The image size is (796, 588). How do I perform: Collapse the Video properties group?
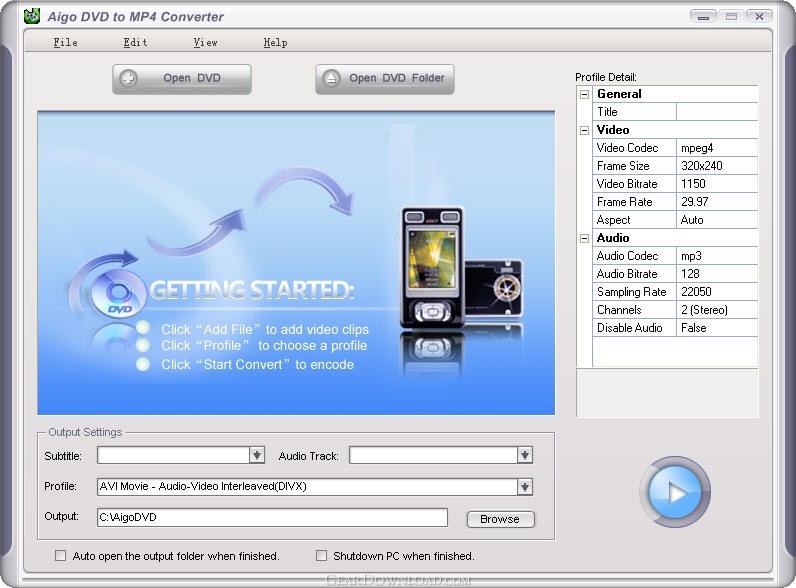point(585,130)
